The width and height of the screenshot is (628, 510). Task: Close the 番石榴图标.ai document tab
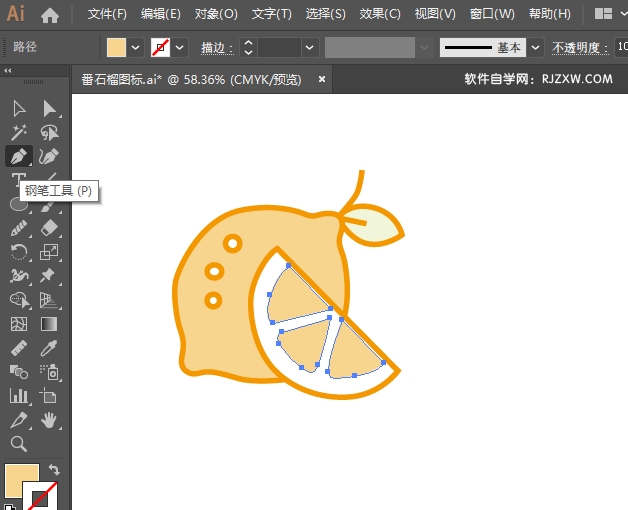pyautogui.click(x=321, y=79)
